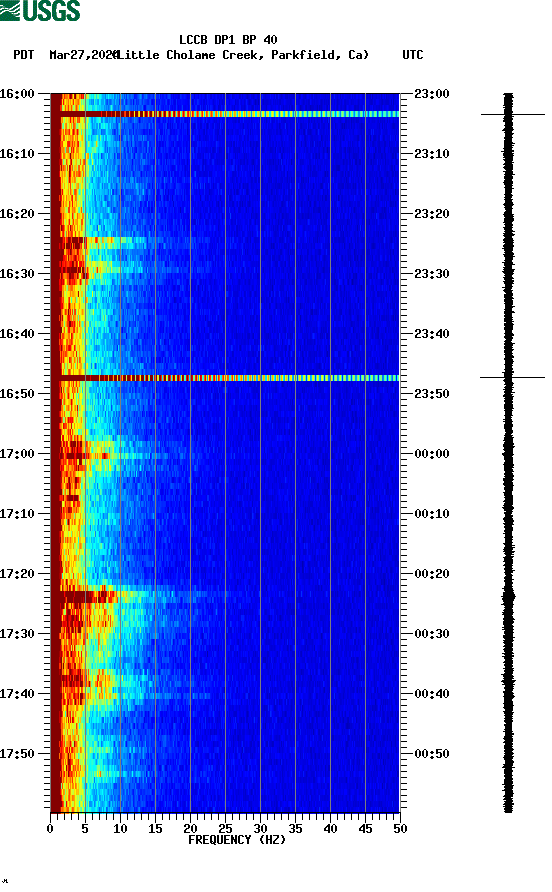Click the 16:50 PDT time label
Image resolution: width=552 pixels, height=892 pixels.
coord(17,394)
